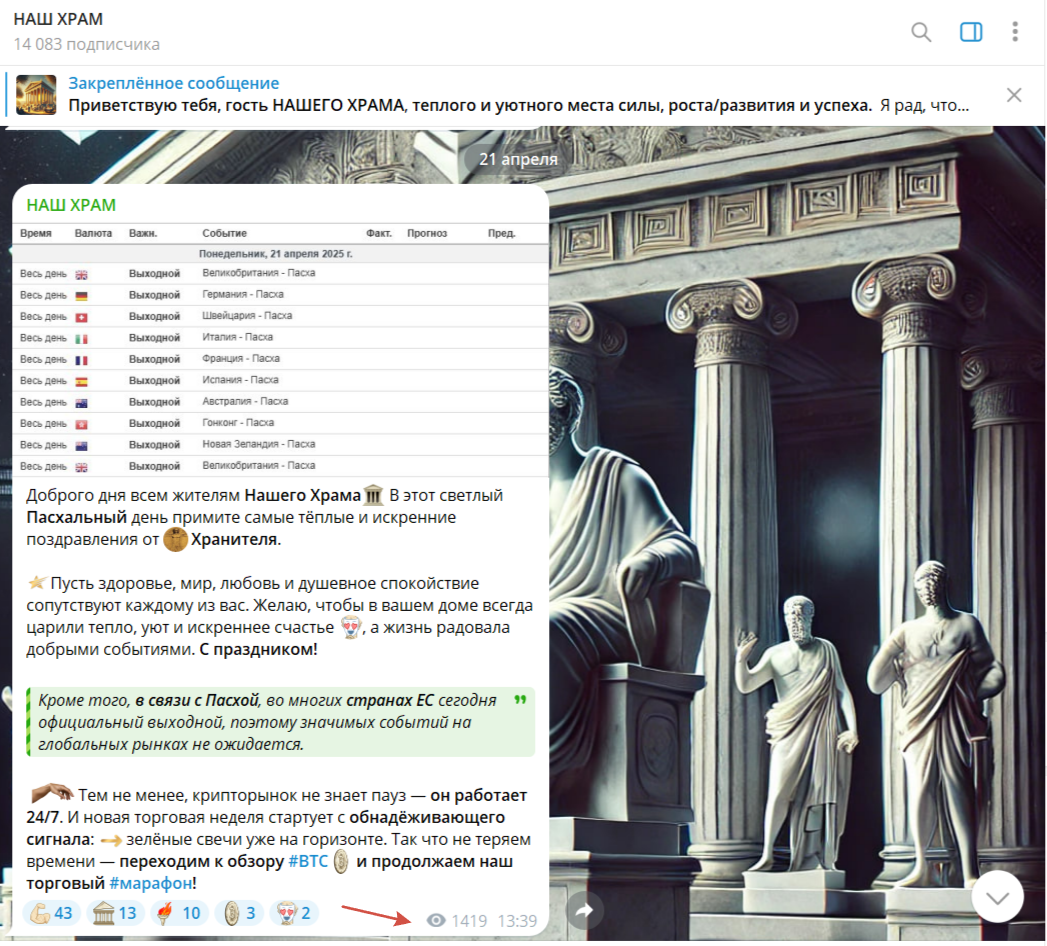The width and height of the screenshot is (1047, 946).
Task: Click the temple emoji after Нашего Храма
Action: (373, 495)
